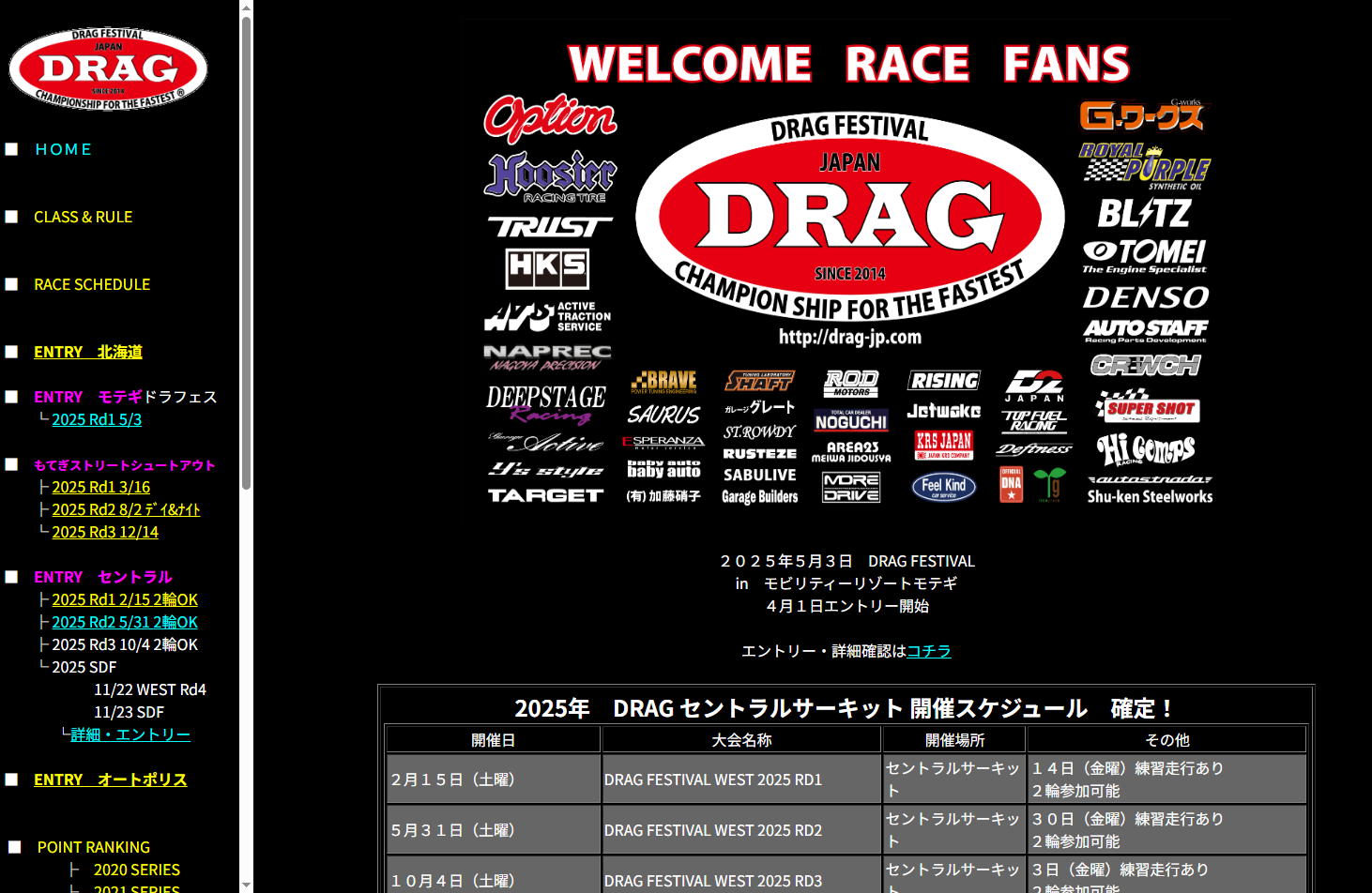Go to the RACE SCHEDULE page
This screenshot has width=1372, height=893.
[x=92, y=284]
